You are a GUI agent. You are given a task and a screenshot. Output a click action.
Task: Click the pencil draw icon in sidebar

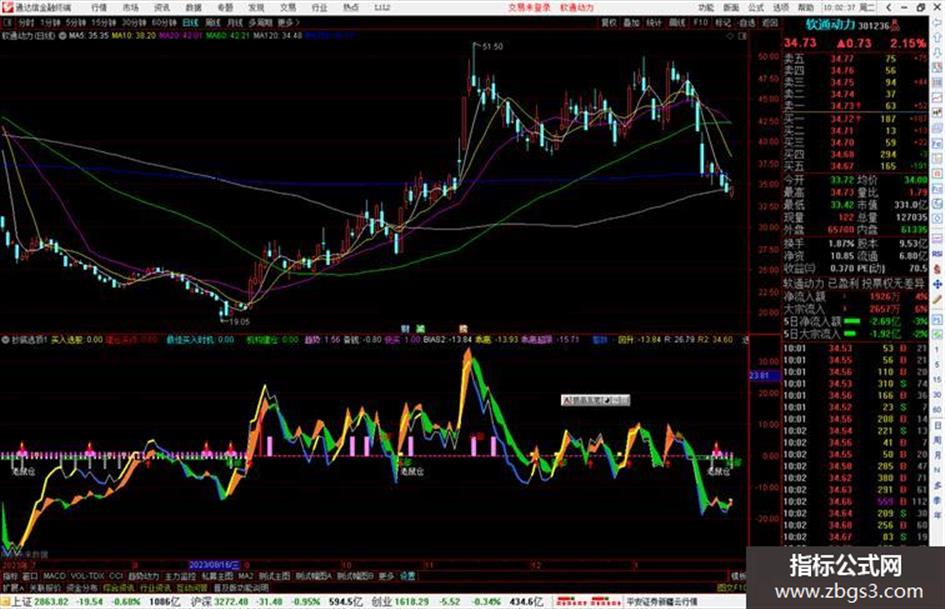tap(937, 299)
